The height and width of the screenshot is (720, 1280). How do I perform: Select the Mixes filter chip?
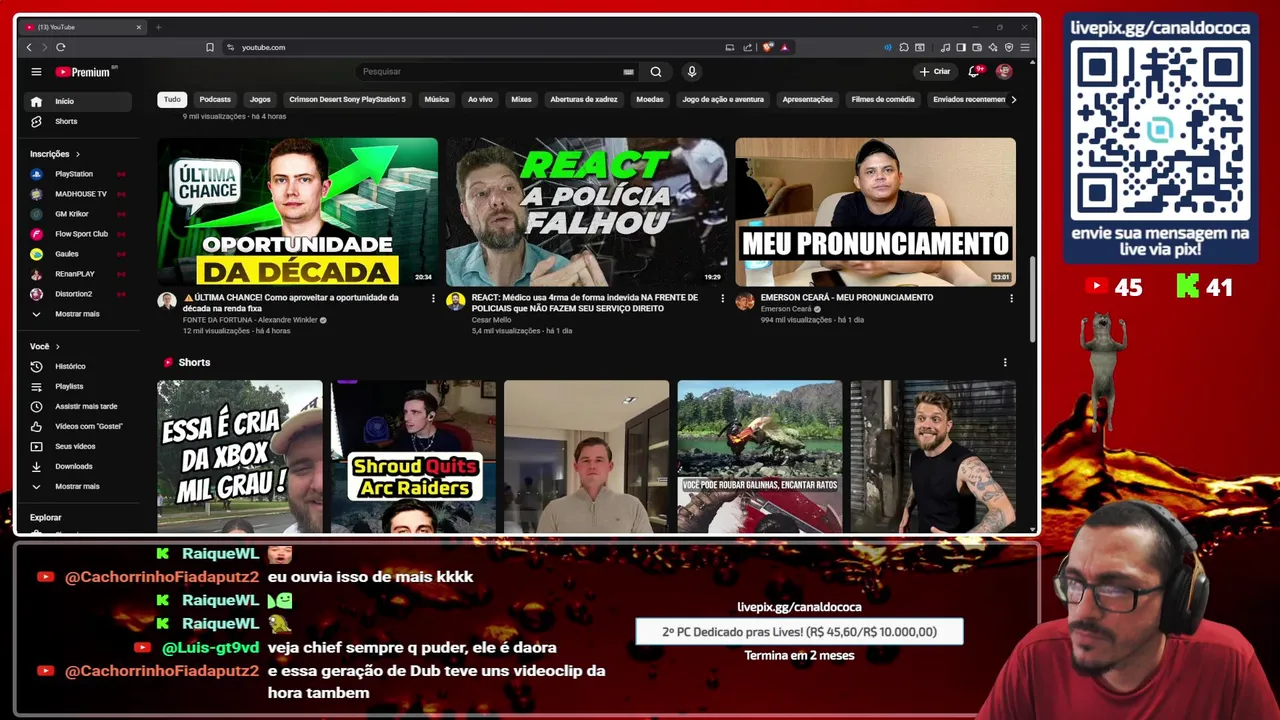[x=521, y=99]
